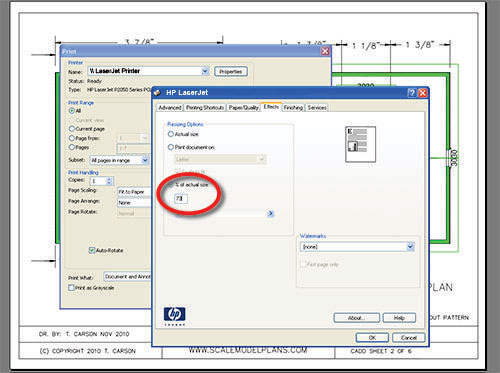Open Page Arrange dropdown
The image size is (500, 373).
tap(134, 203)
